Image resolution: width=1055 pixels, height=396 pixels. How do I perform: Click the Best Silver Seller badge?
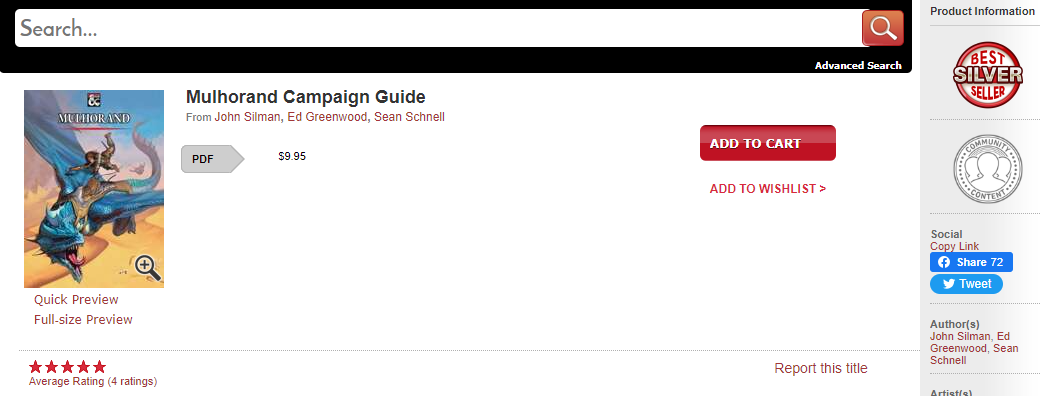pos(987,75)
